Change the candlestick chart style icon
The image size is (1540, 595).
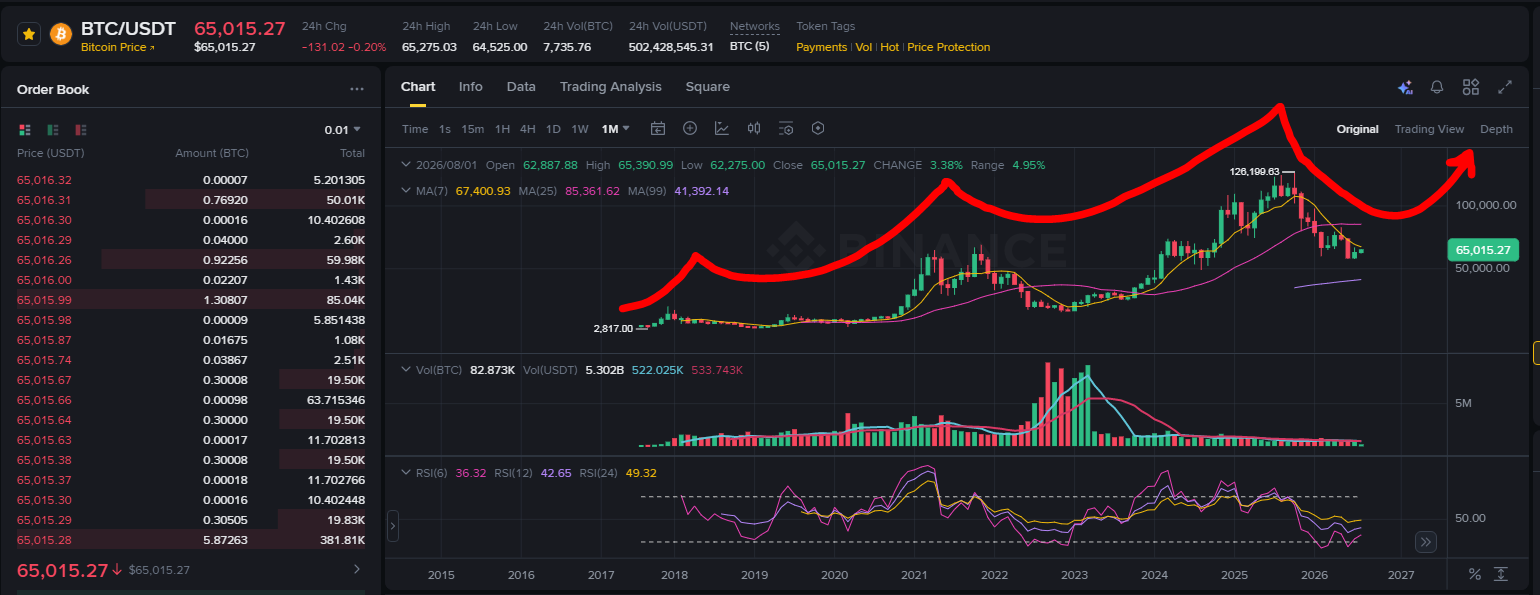[x=754, y=128]
